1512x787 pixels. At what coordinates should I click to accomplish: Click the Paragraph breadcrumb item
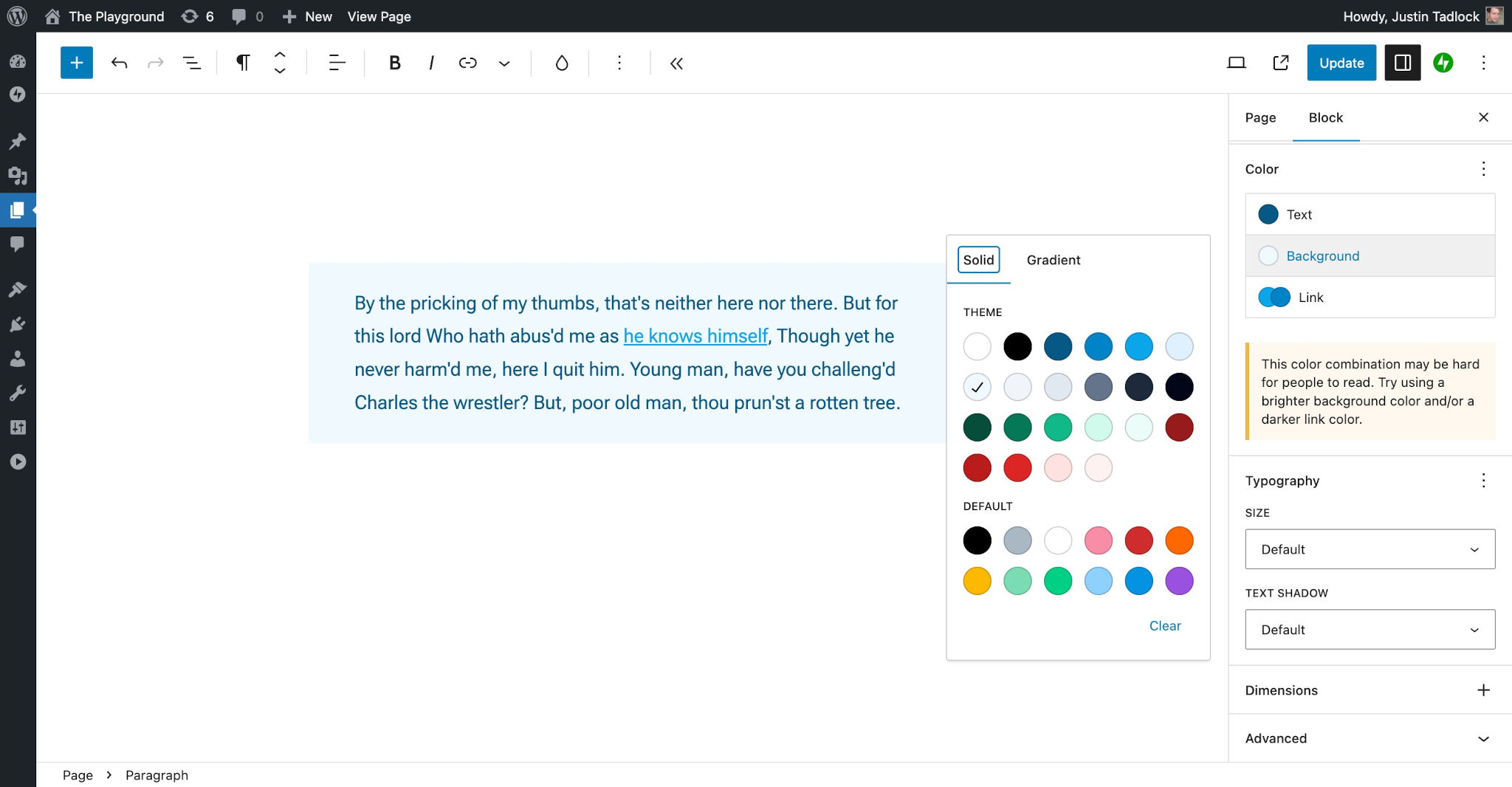click(157, 775)
